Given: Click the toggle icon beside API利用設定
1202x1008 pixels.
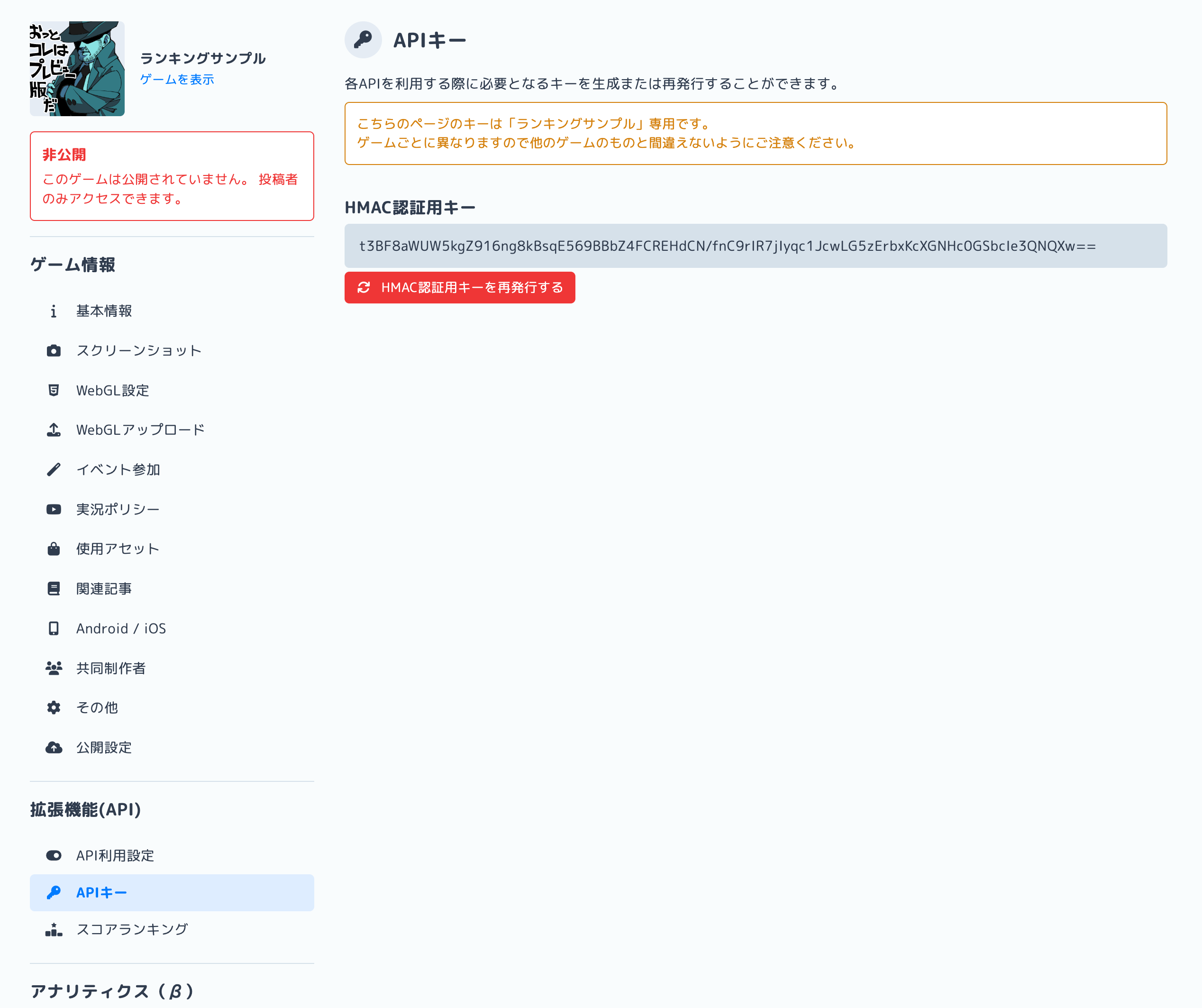Looking at the screenshot, I should pos(54,855).
